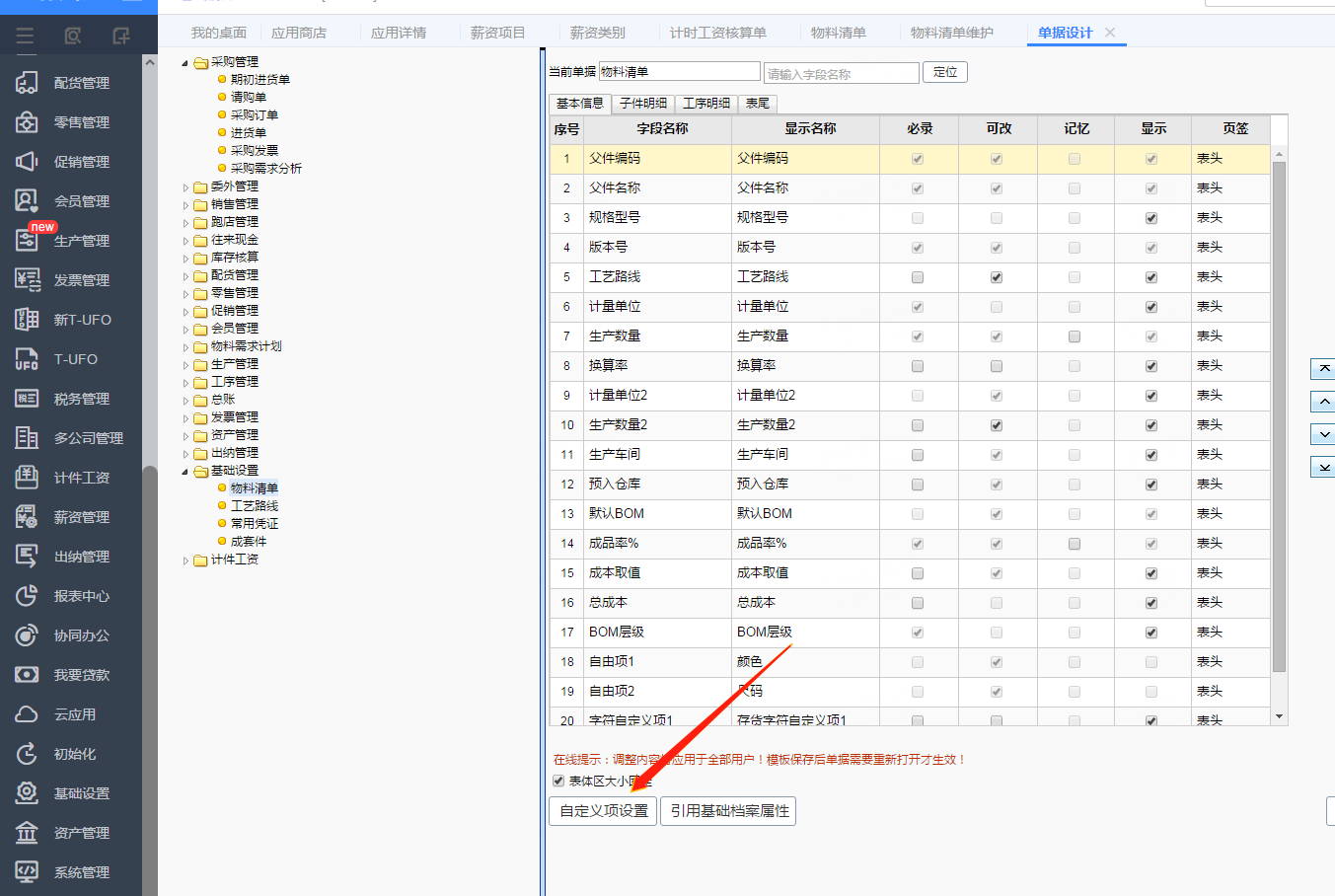Click the 当前单据 物料清单 field
This screenshot has height=896, width=1335.
[680, 71]
